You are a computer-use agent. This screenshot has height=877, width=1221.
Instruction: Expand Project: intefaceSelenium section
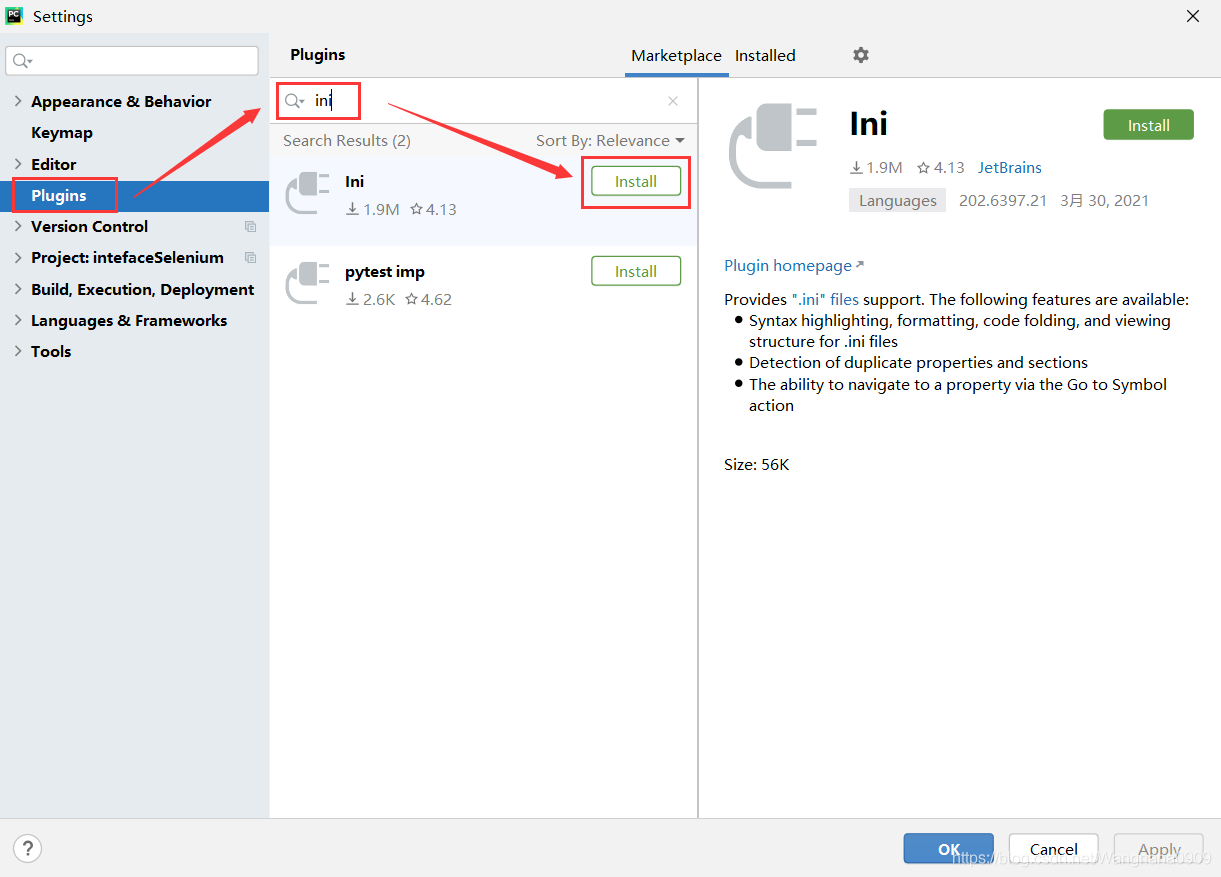18,257
